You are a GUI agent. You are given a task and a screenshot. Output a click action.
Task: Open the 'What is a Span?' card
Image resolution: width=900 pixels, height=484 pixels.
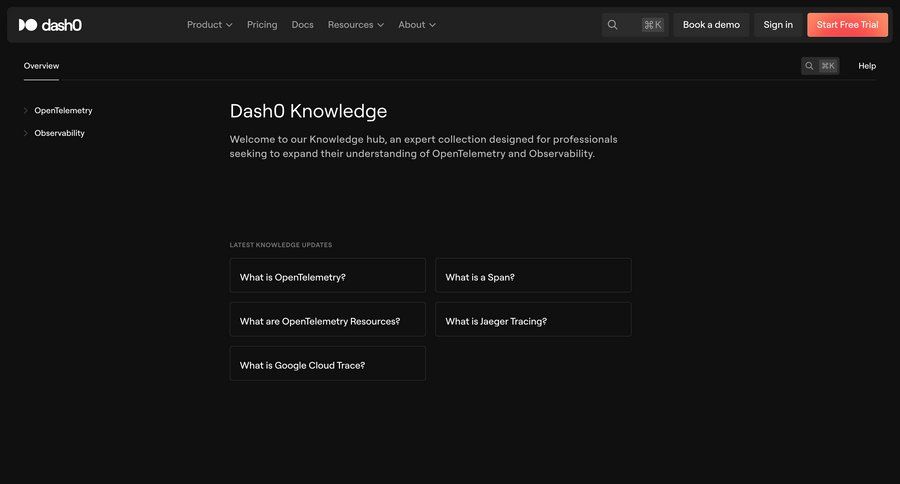pyautogui.click(x=533, y=276)
